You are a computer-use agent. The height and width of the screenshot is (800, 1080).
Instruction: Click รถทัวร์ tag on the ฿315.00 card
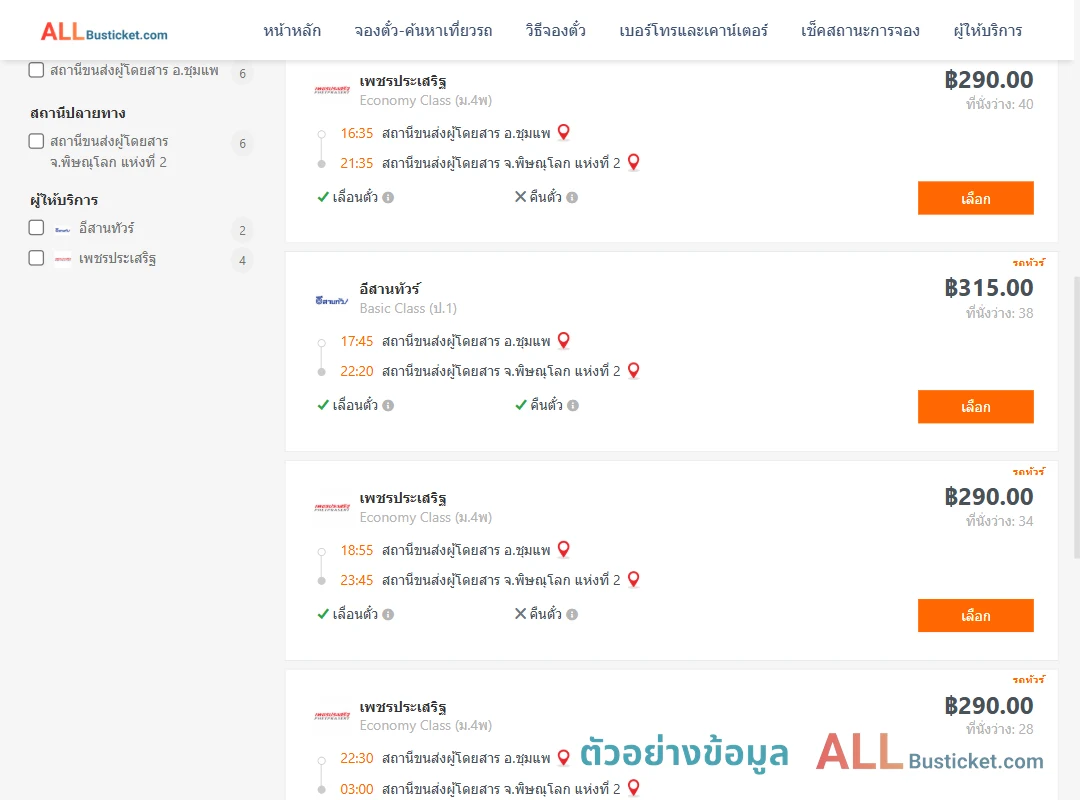pos(1028,263)
